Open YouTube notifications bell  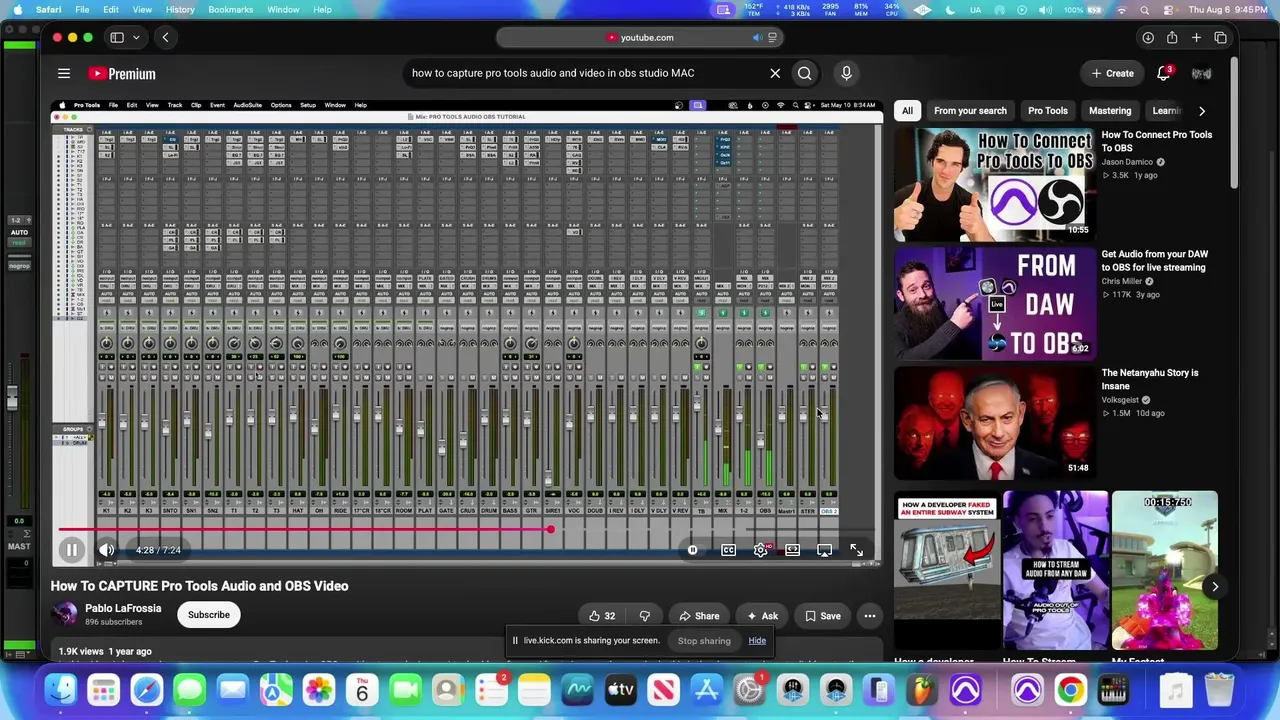[1164, 73]
